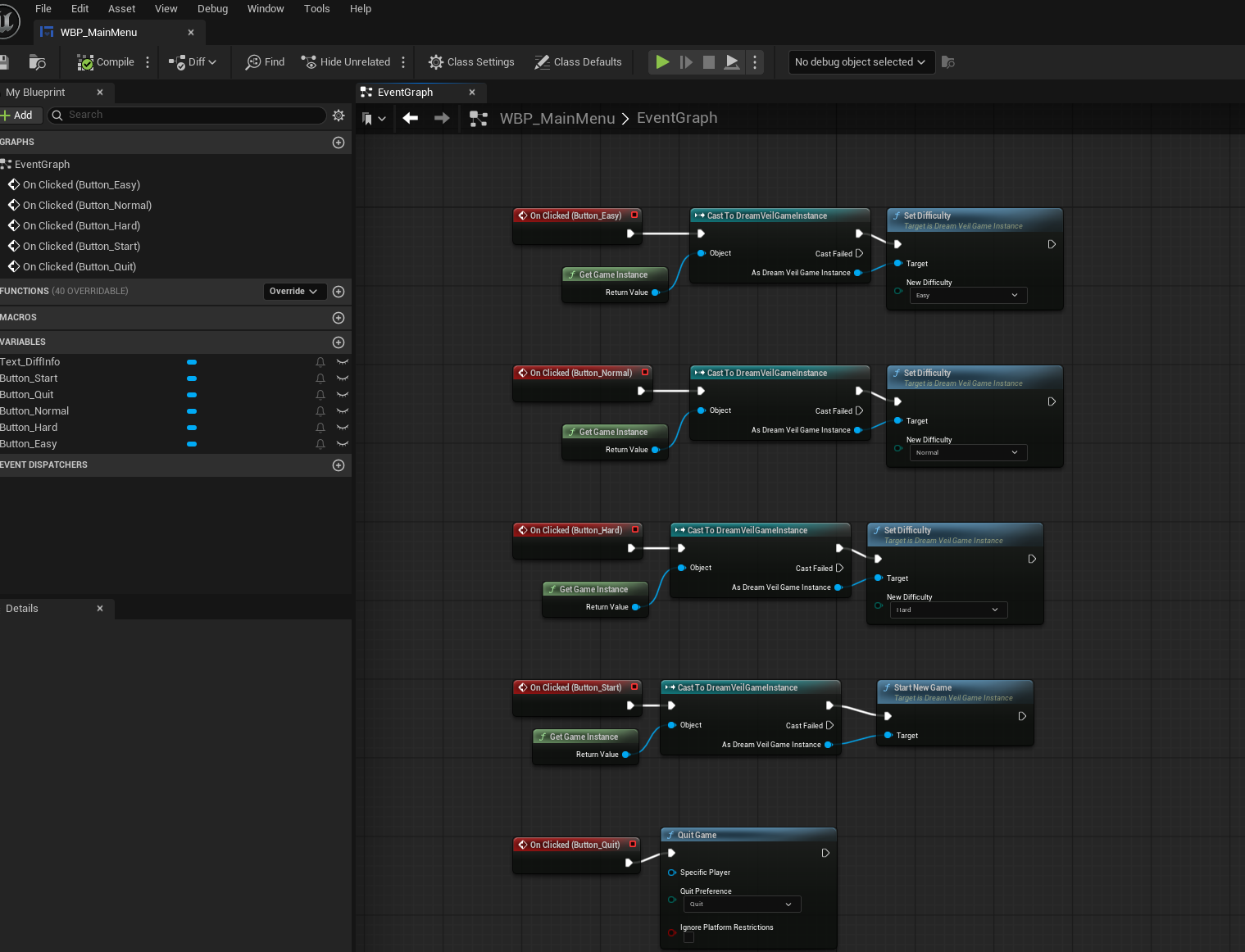Click debug object locate icon

[948, 62]
